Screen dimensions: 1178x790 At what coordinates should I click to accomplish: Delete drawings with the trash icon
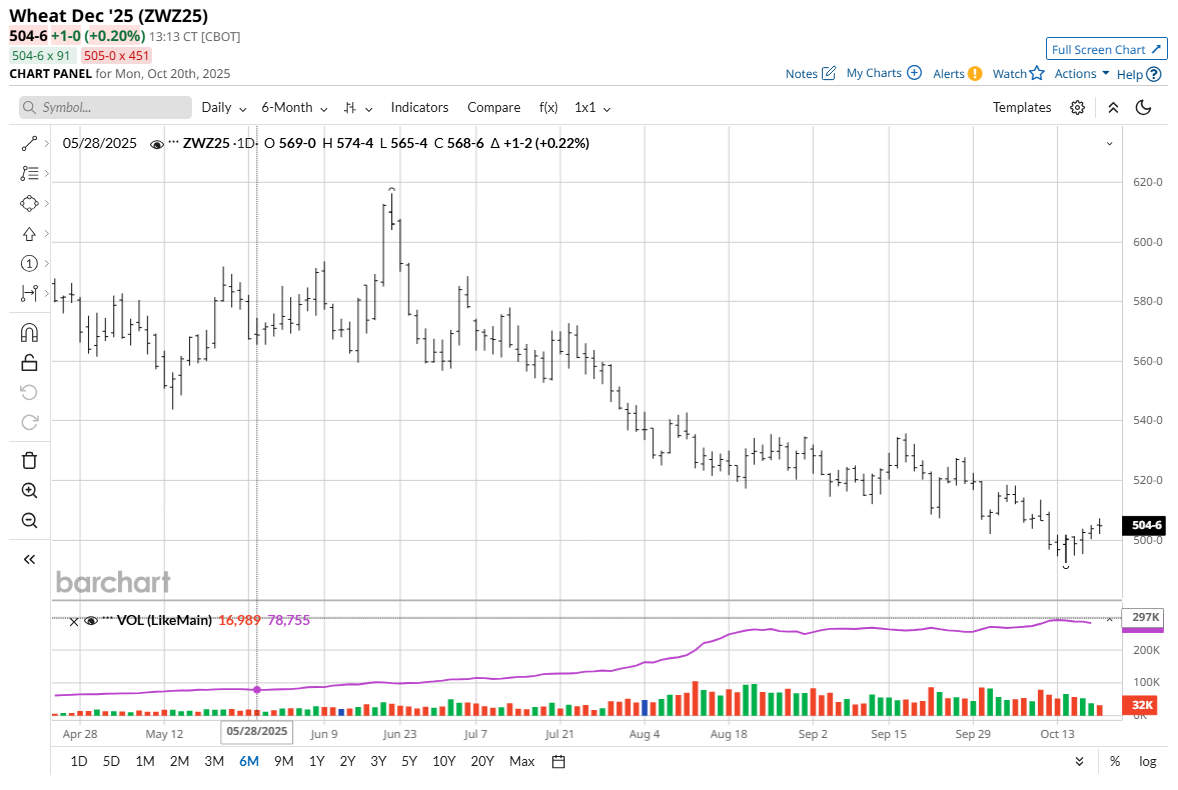29,460
